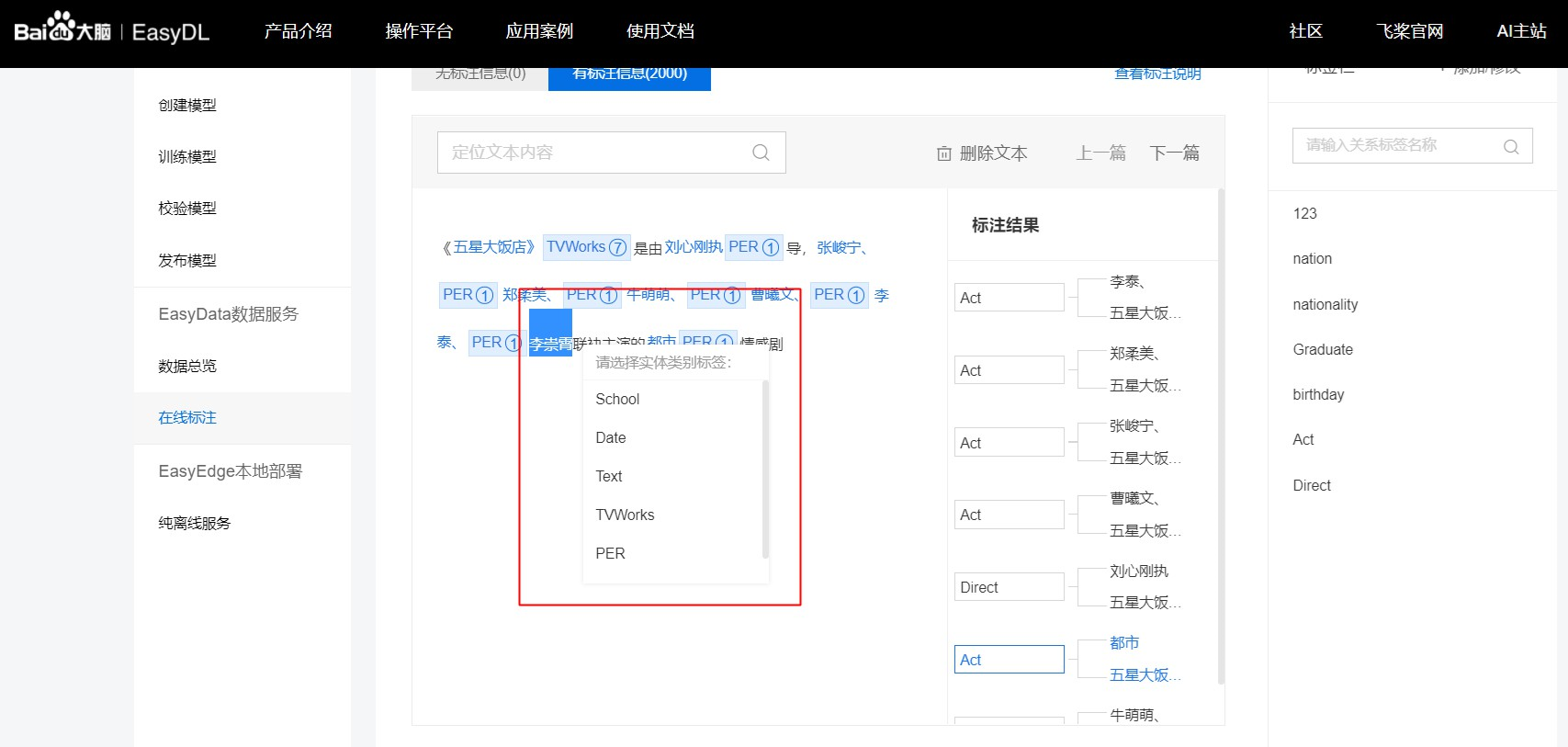Click 都市 in the 标注结果 panel
The image size is (1568, 747).
click(x=1124, y=643)
